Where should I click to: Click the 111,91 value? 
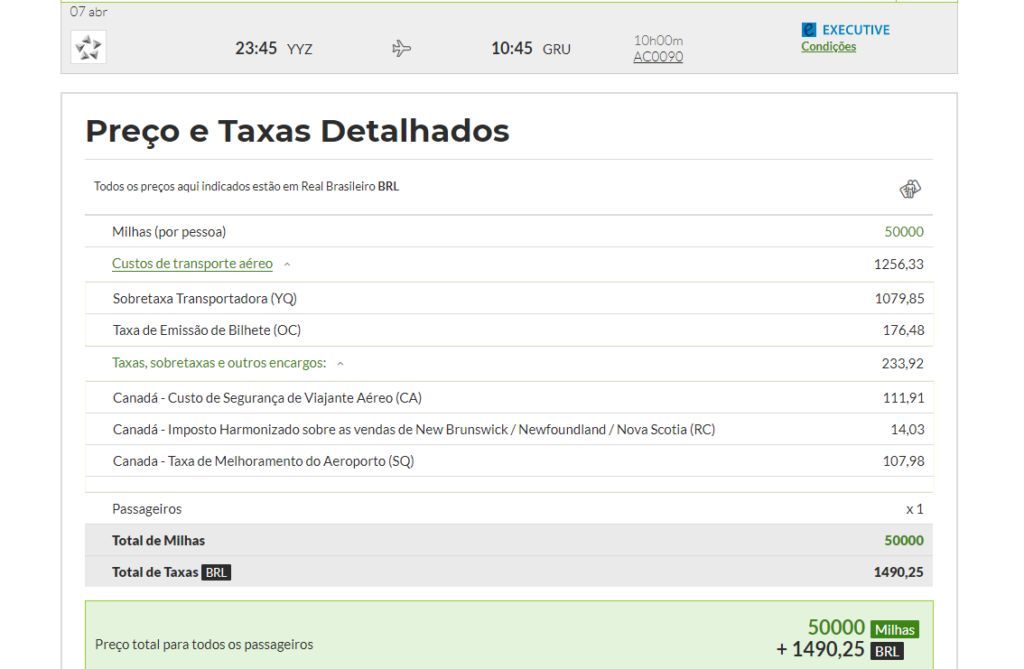903,398
